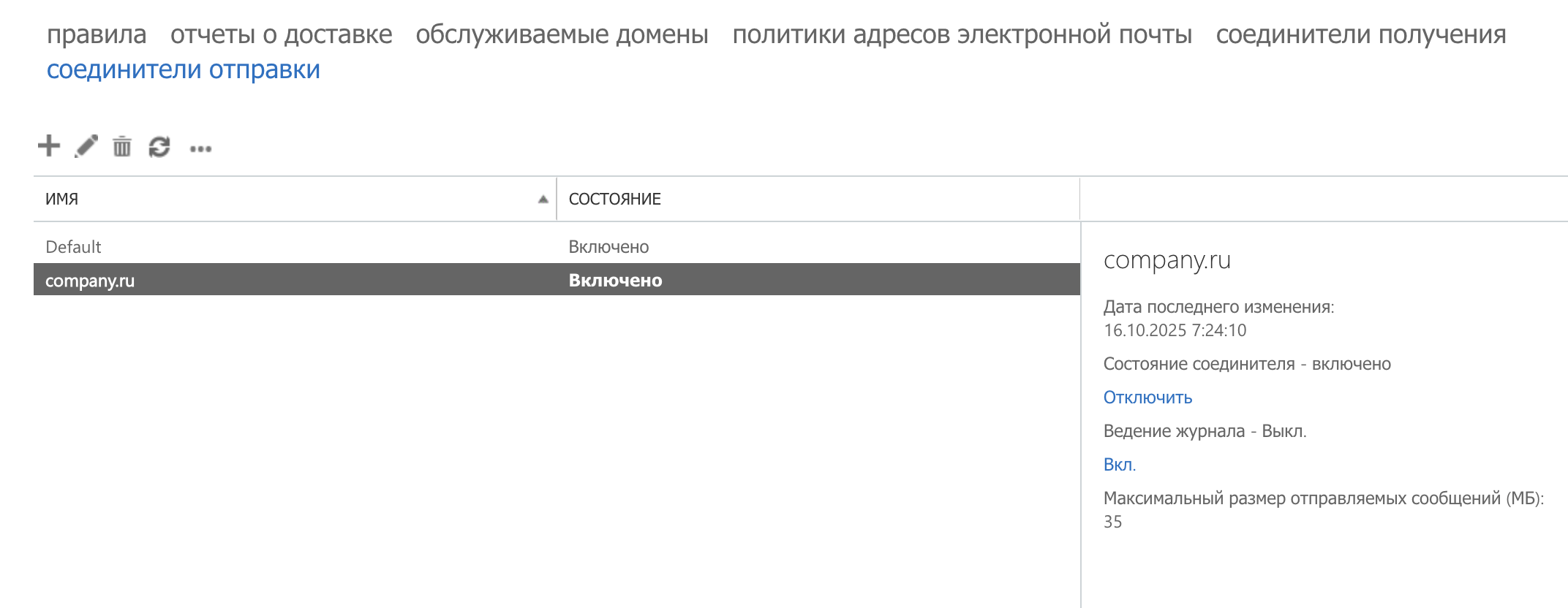Disable connector via Отключить link
This screenshot has width=1568, height=608.
point(1147,398)
